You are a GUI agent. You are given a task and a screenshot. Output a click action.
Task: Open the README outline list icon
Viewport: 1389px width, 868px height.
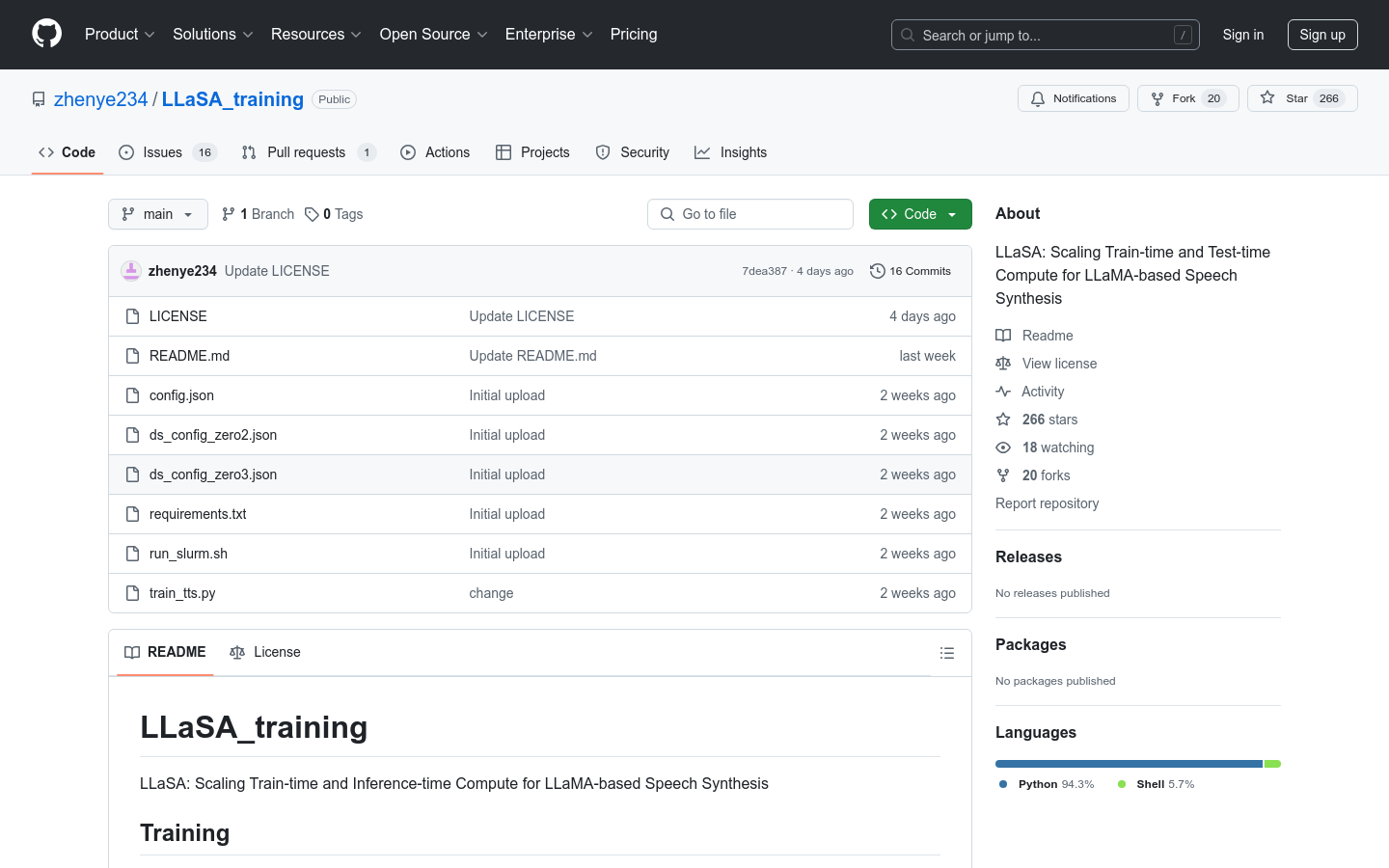pos(947,653)
